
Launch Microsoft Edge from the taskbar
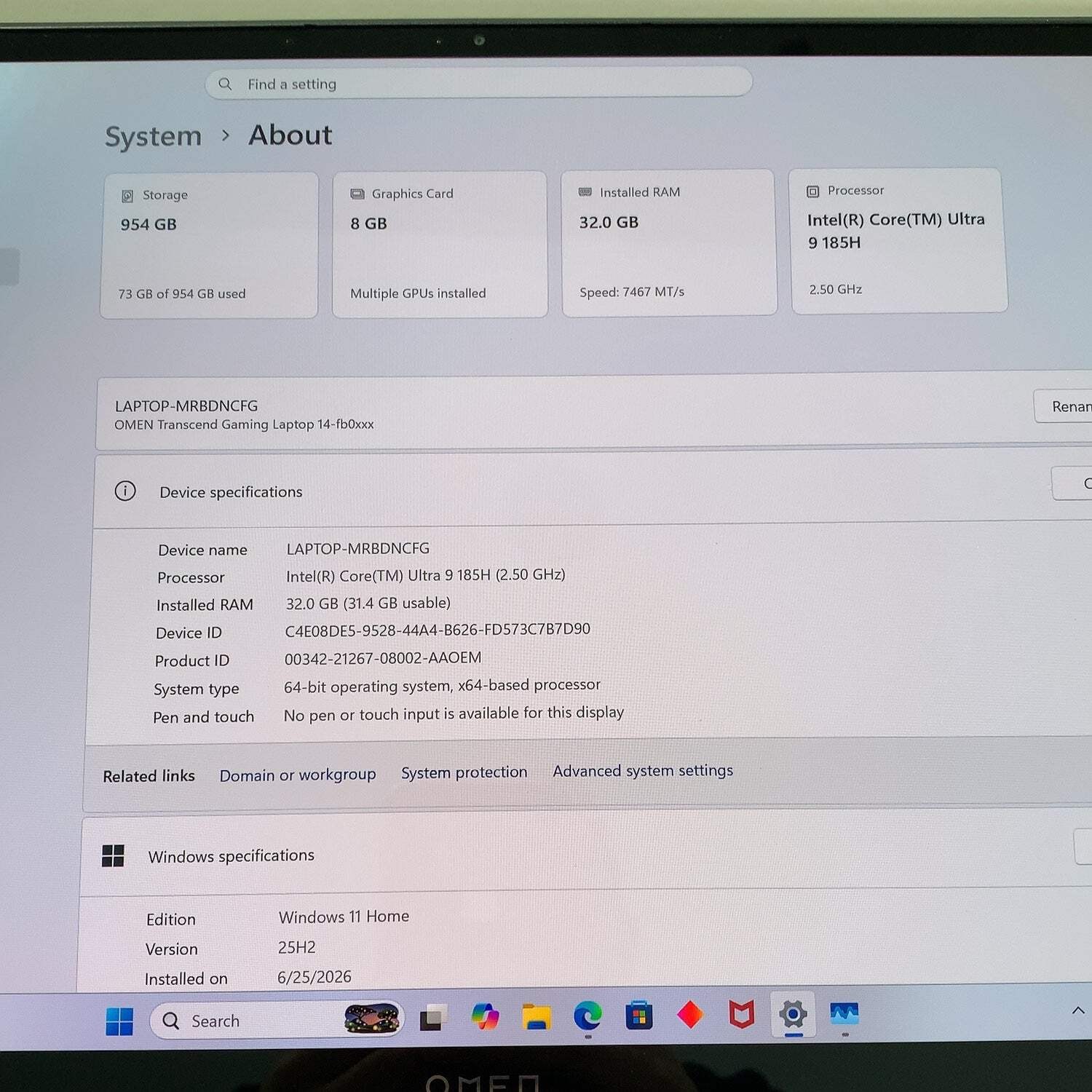click(587, 1016)
